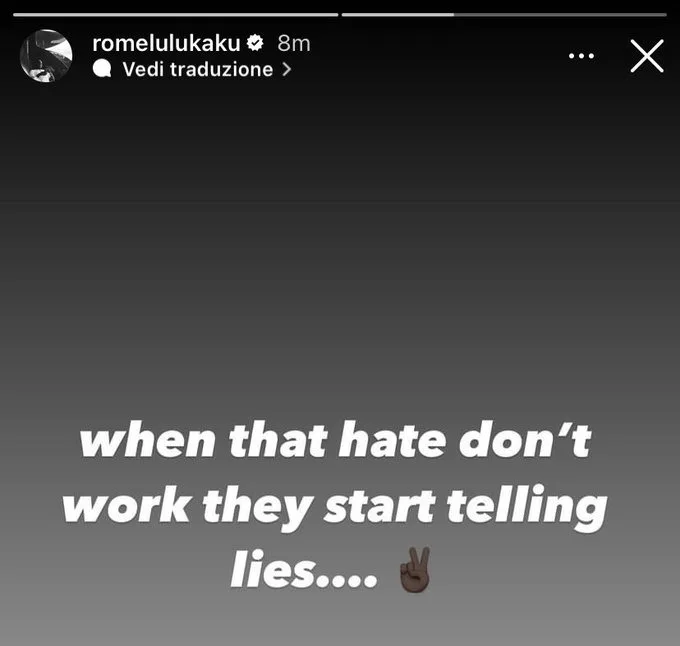Close the story with the X icon
This screenshot has height=646, width=680.
click(x=647, y=56)
